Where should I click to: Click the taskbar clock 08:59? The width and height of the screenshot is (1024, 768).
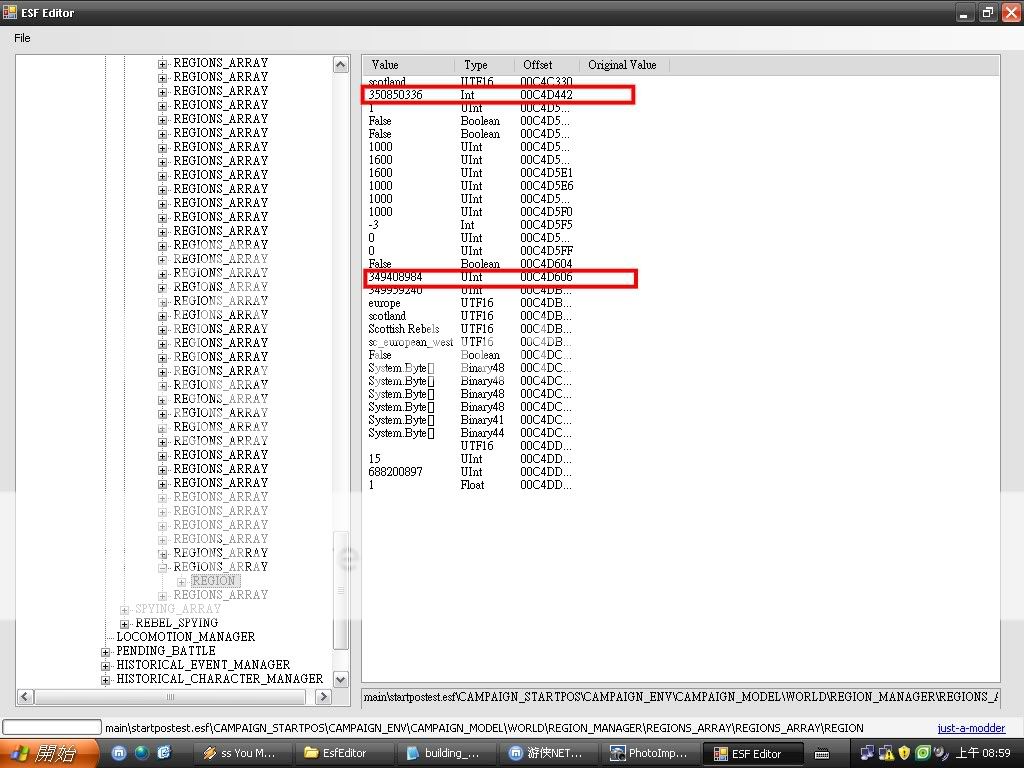click(983, 754)
